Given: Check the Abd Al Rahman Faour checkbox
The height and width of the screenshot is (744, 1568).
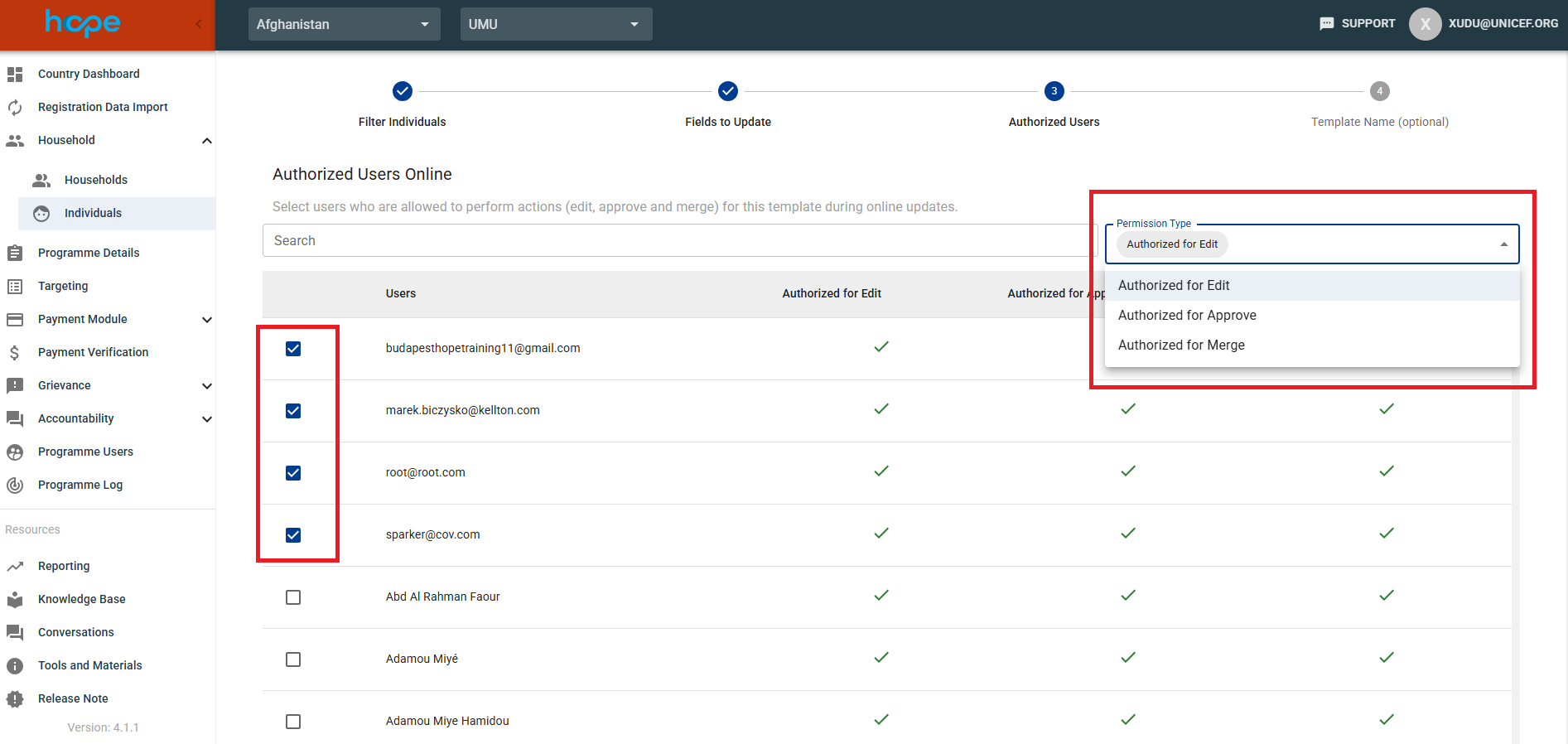Looking at the screenshot, I should (293, 597).
